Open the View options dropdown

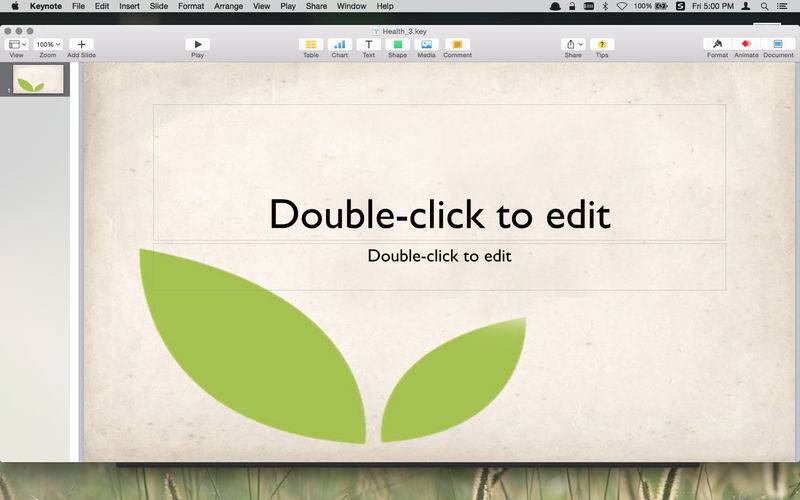[x=16, y=44]
